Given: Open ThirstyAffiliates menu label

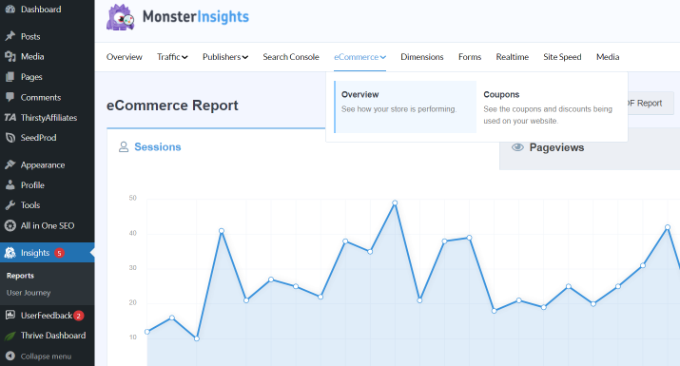Looking at the screenshot, I should tap(49, 118).
